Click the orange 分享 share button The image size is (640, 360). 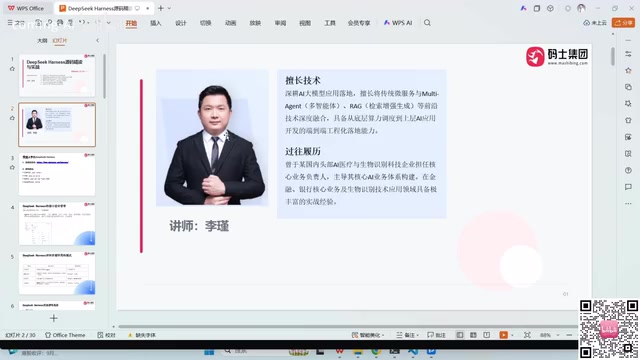624,23
